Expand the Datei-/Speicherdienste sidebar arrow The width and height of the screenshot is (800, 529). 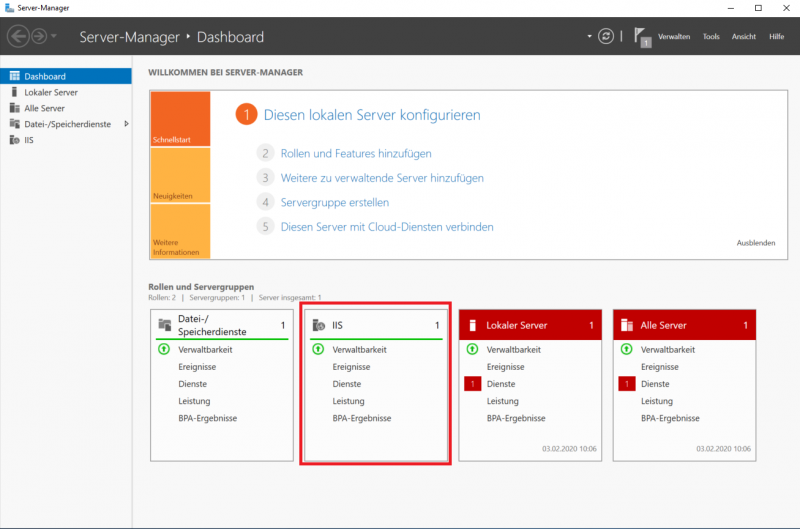(126, 124)
